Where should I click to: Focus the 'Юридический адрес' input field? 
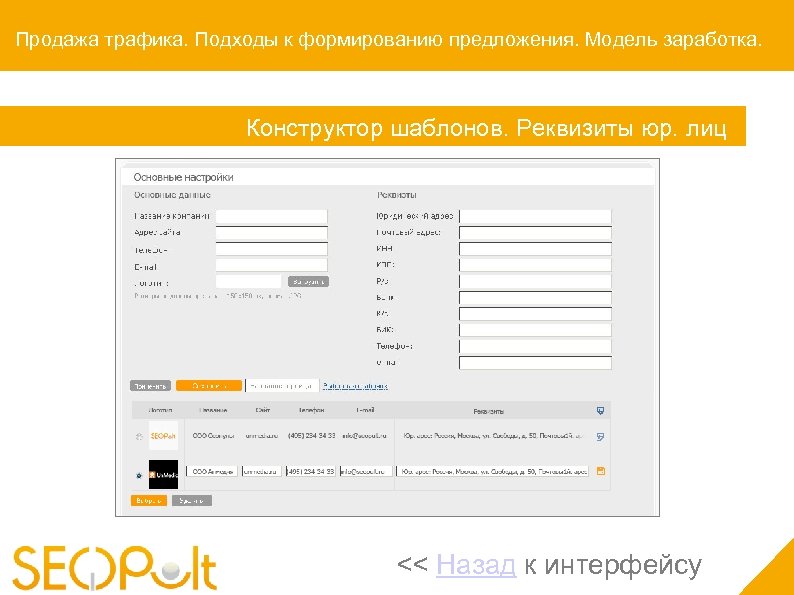535,217
